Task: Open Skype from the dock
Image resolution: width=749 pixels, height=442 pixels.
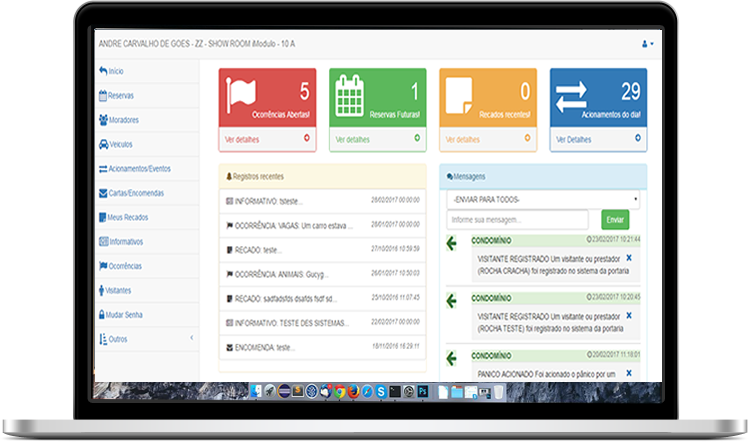Action: point(383,391)
